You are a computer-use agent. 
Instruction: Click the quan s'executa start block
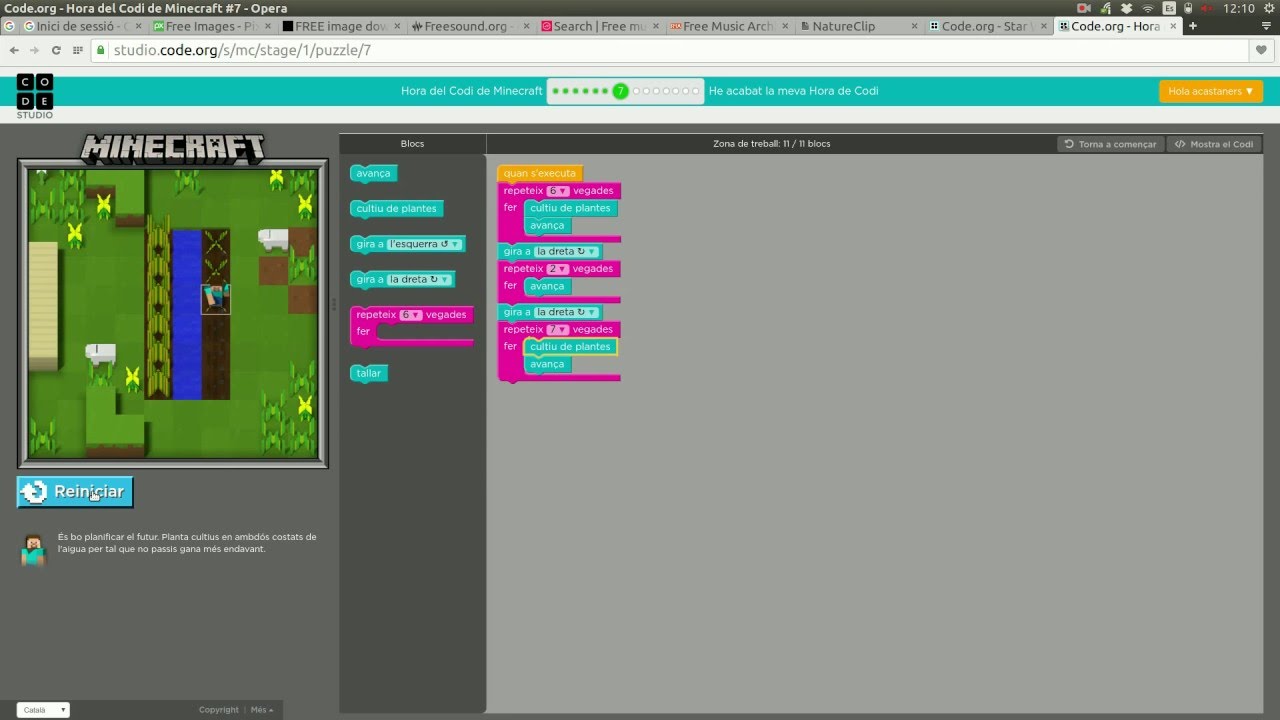point(539,173)
